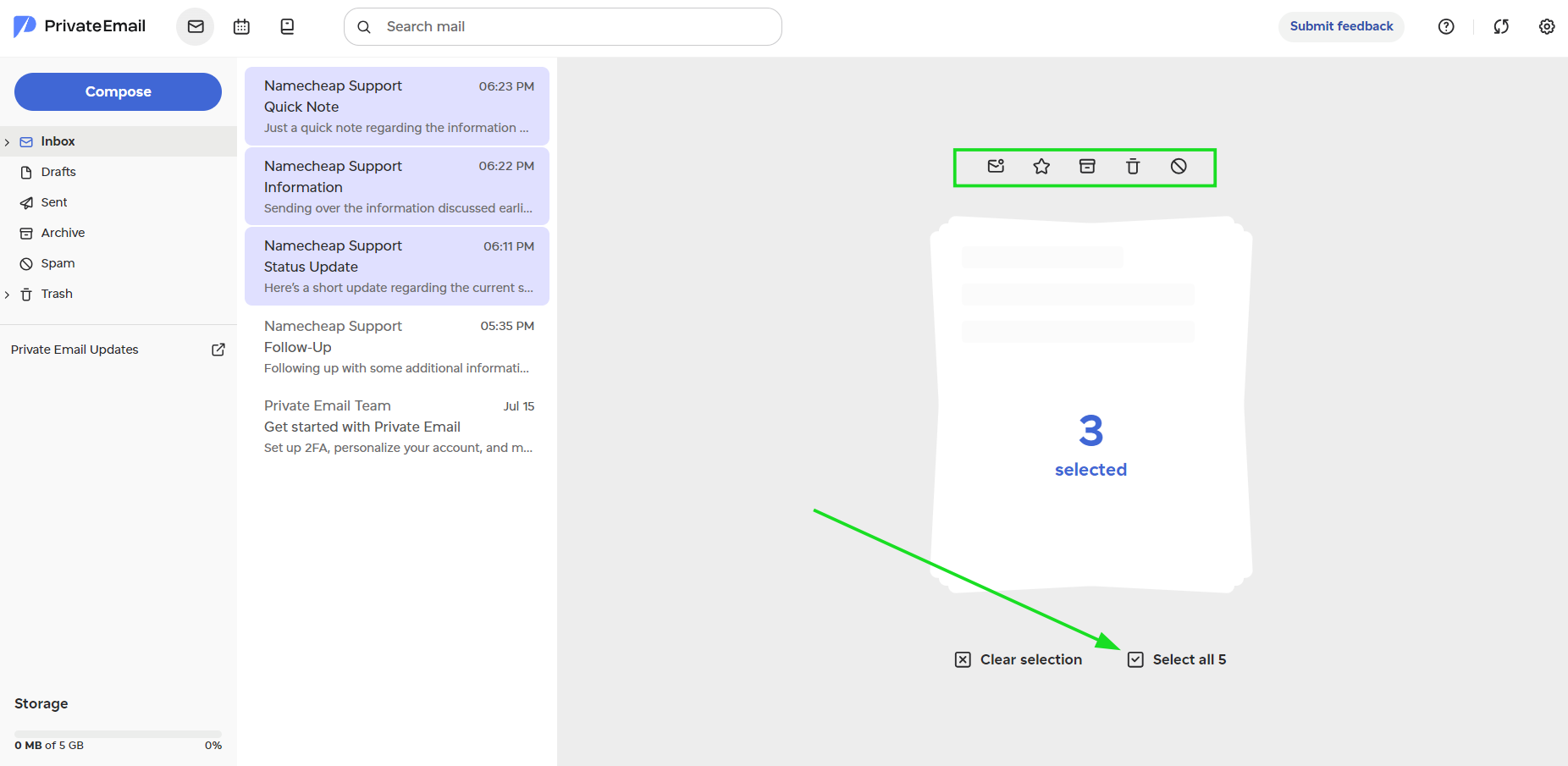Click the search magnifier icon
Image resolution: width=1568 pixels, height=766 pixels.
tap(364, 27)
